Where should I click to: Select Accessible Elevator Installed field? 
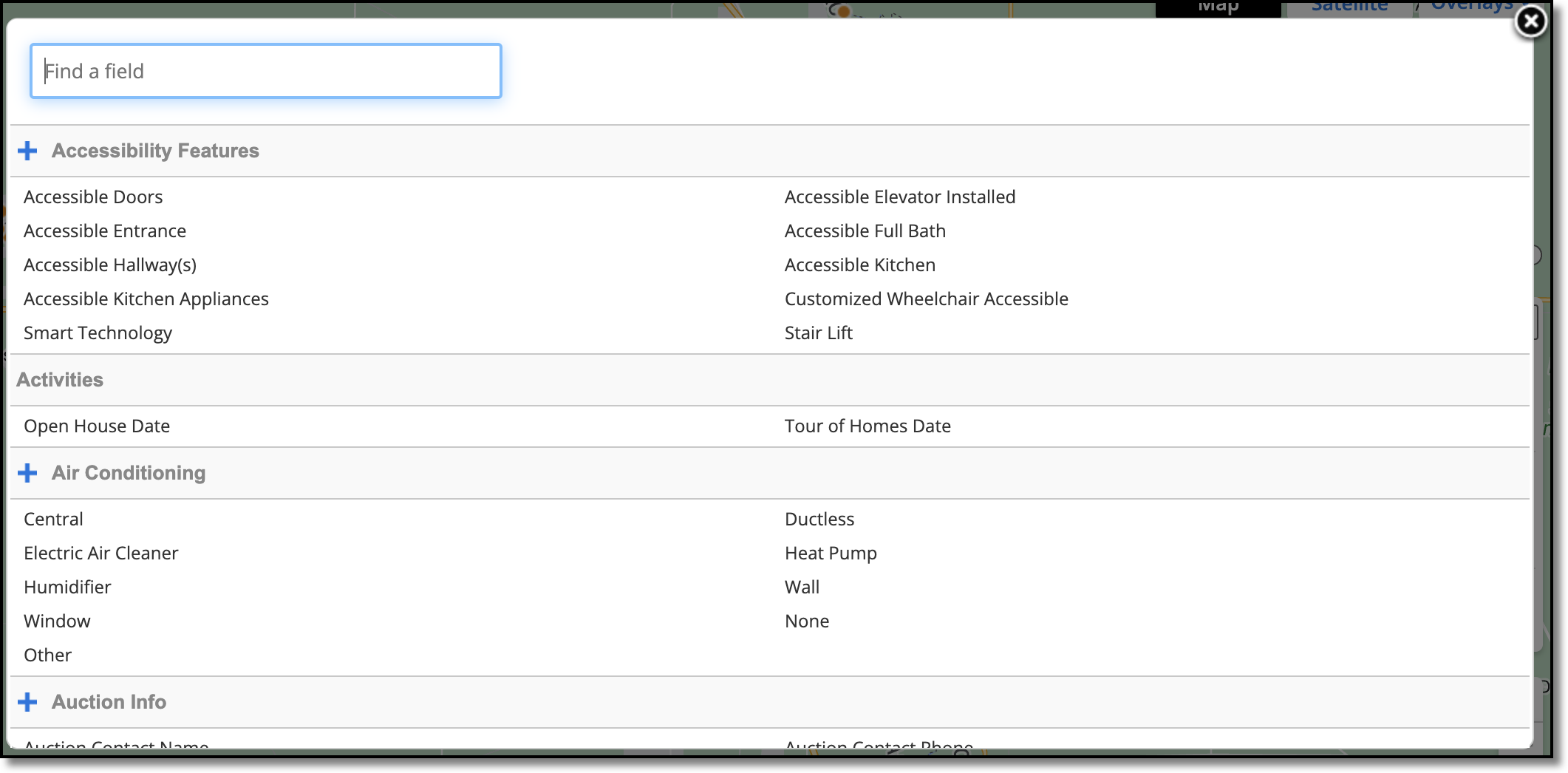tap(900, 197)
